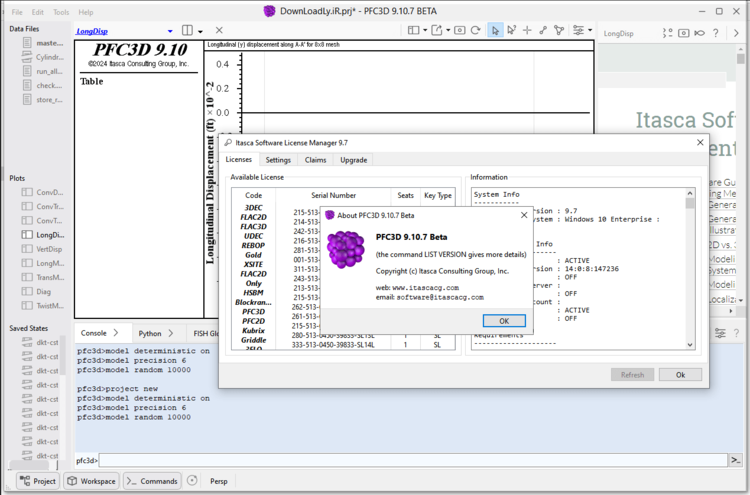Open the Project panel button
750x495 pixels.
[x=36, y=481]
